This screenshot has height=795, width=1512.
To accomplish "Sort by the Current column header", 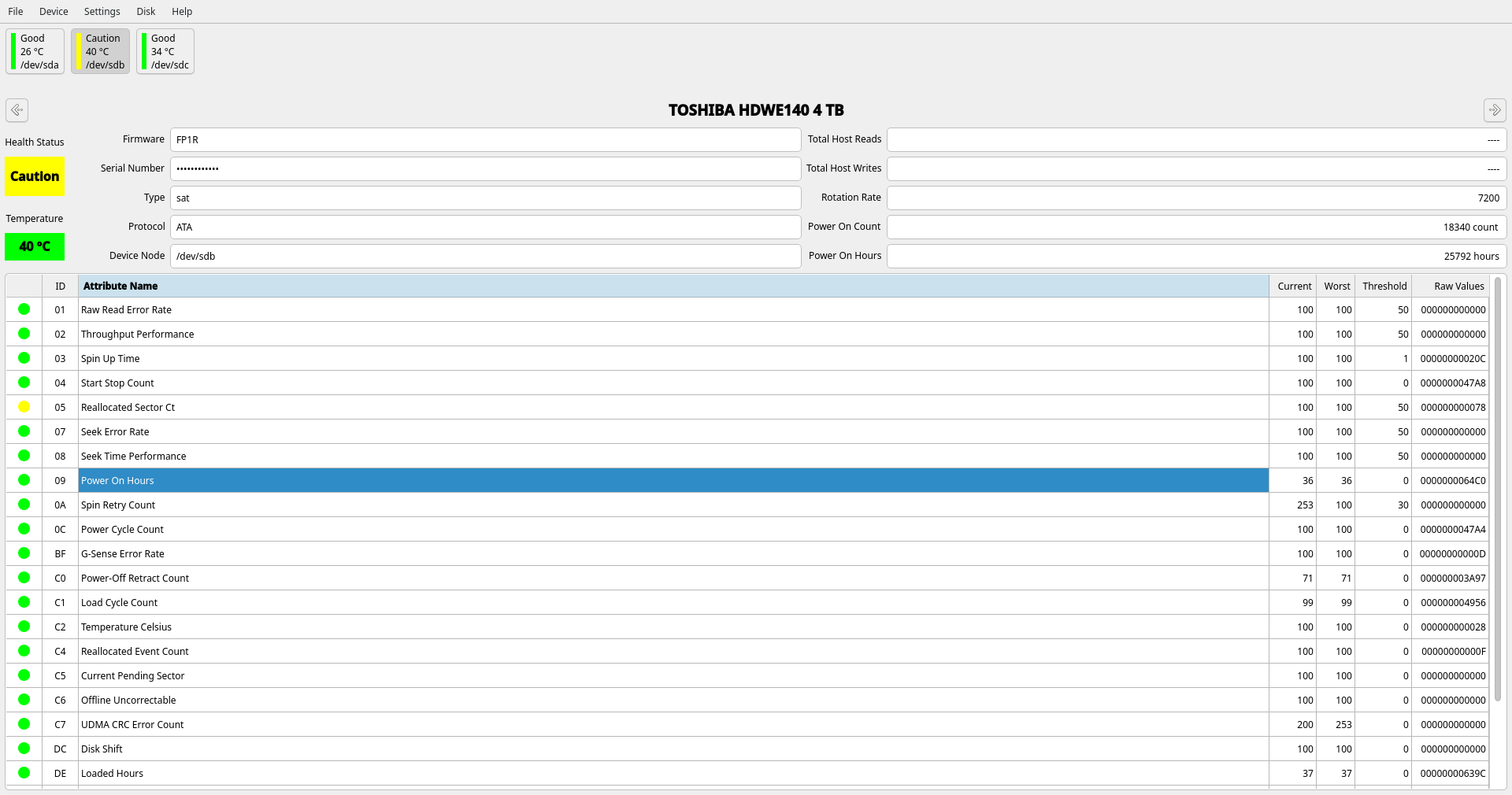I will [1294, 286].
